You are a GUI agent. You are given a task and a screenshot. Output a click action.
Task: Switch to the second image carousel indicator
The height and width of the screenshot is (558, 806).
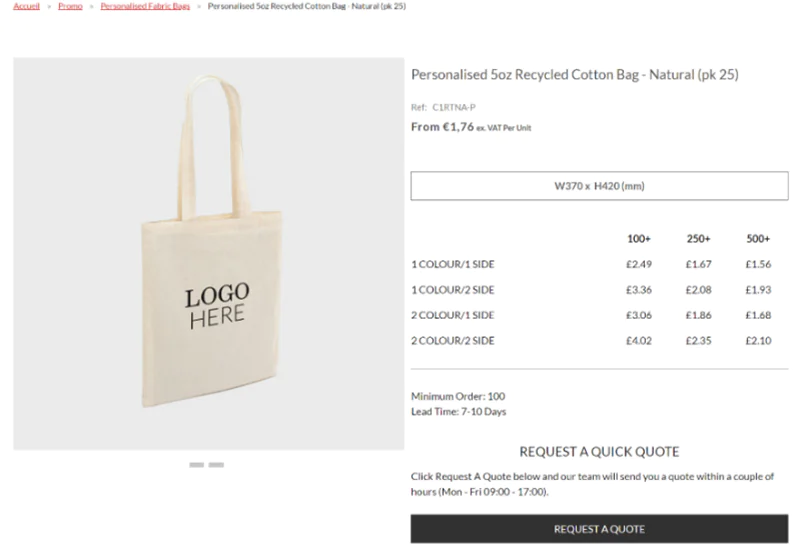pyautogui.click(x=217, y=465)
